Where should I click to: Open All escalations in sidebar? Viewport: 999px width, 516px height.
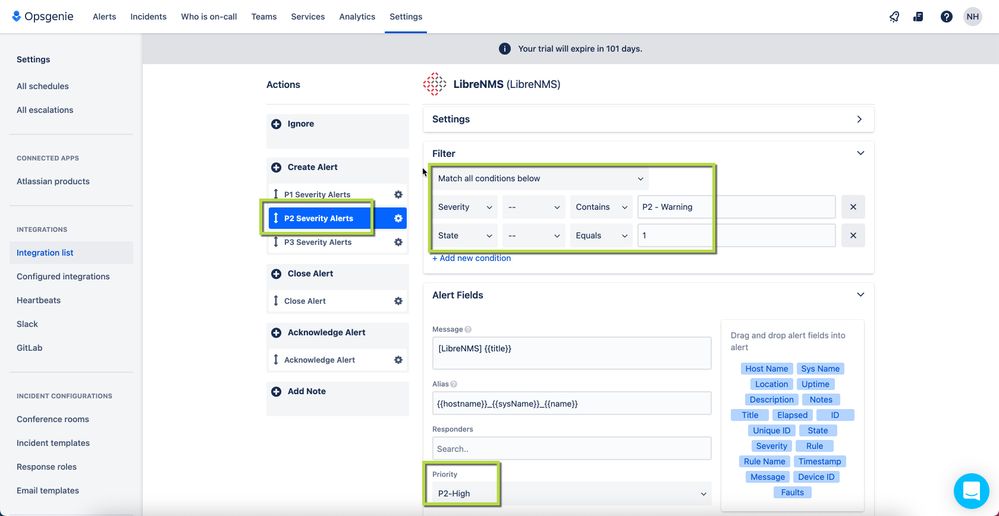click(45, 110)
